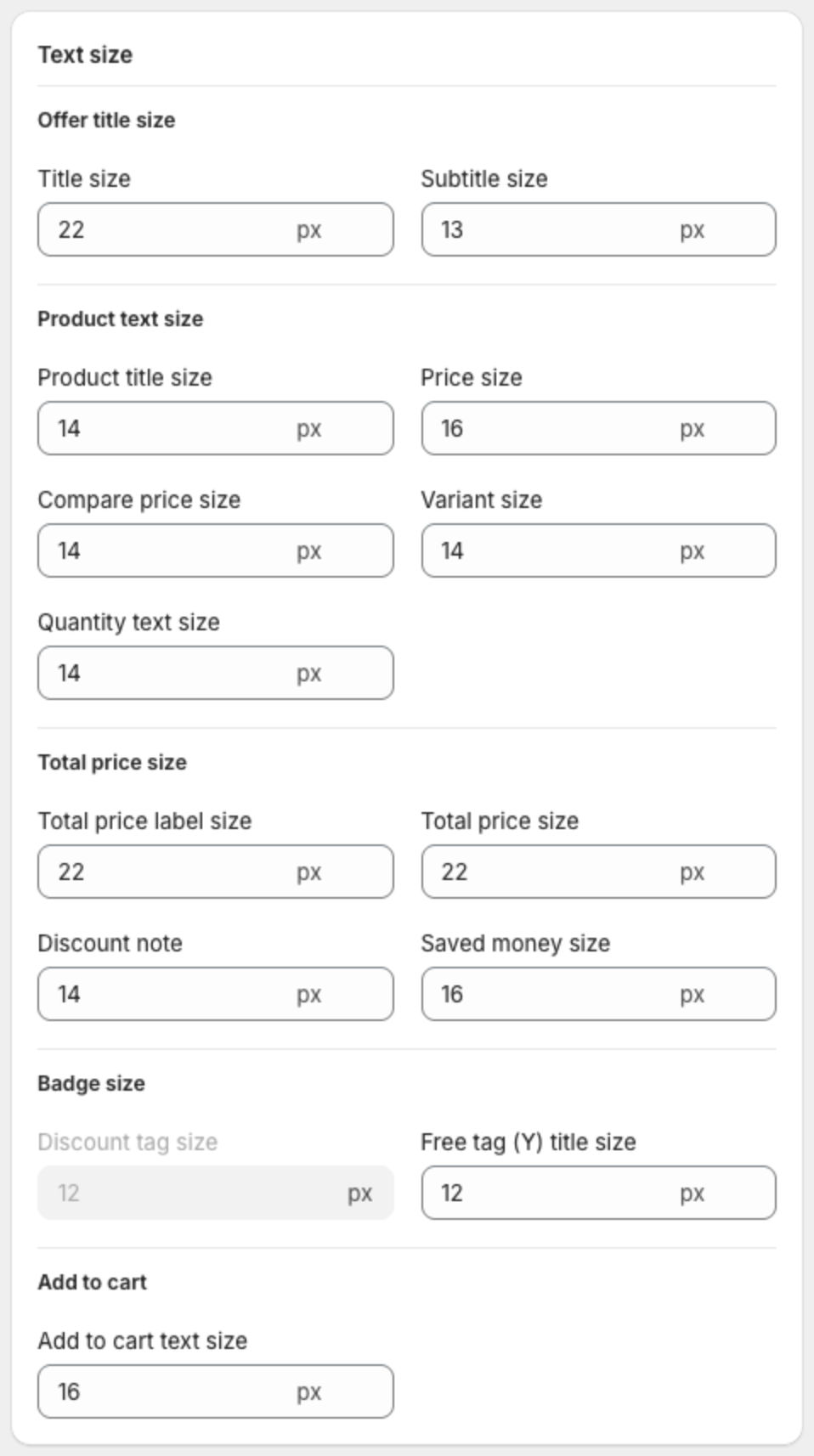Image resolution: width=814 pixels, height=1456 pixels.
Task: Click the 'Variant size' label
Action: (x=482, y=499)
